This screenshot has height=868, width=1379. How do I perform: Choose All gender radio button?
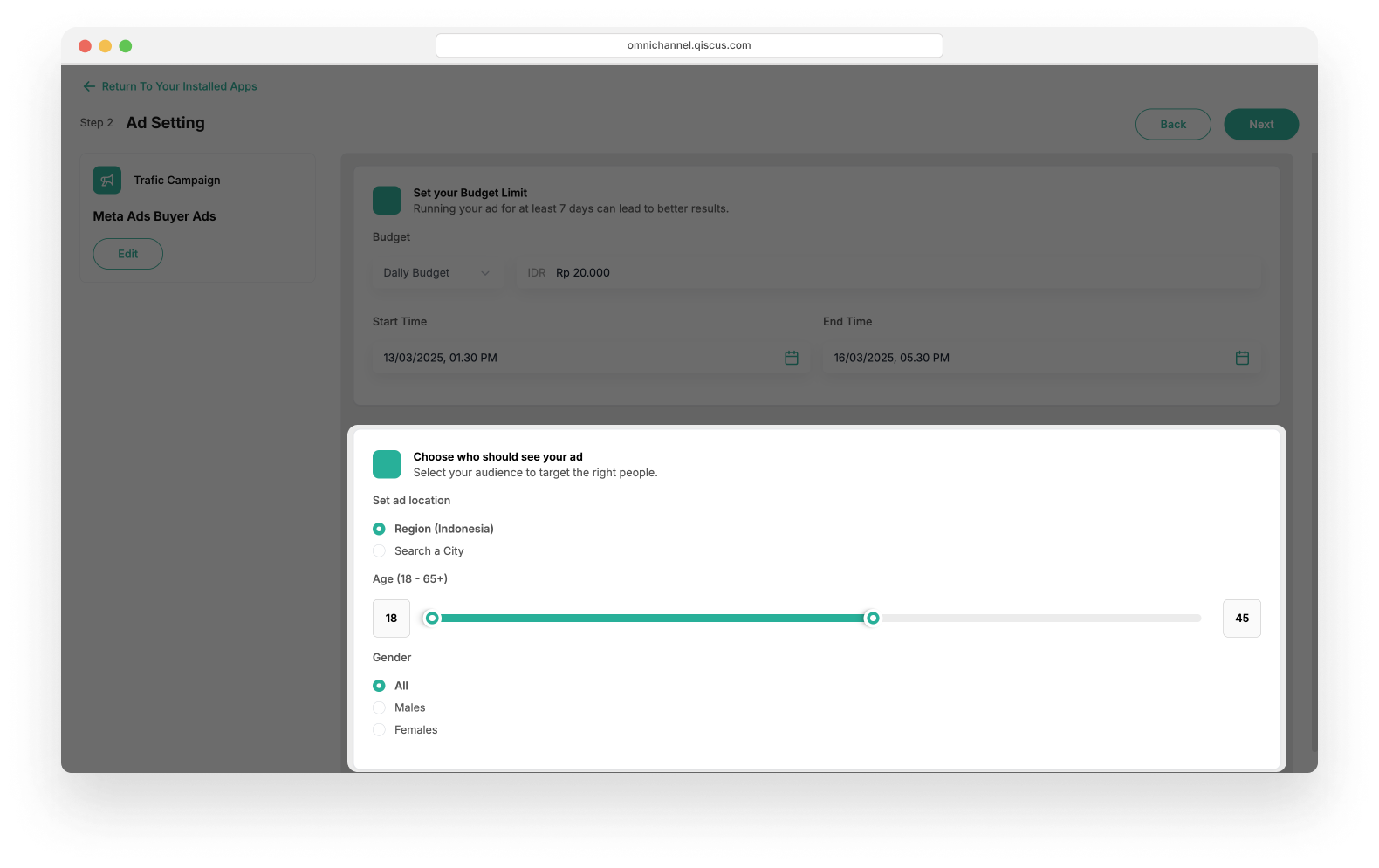click(379, 686)
